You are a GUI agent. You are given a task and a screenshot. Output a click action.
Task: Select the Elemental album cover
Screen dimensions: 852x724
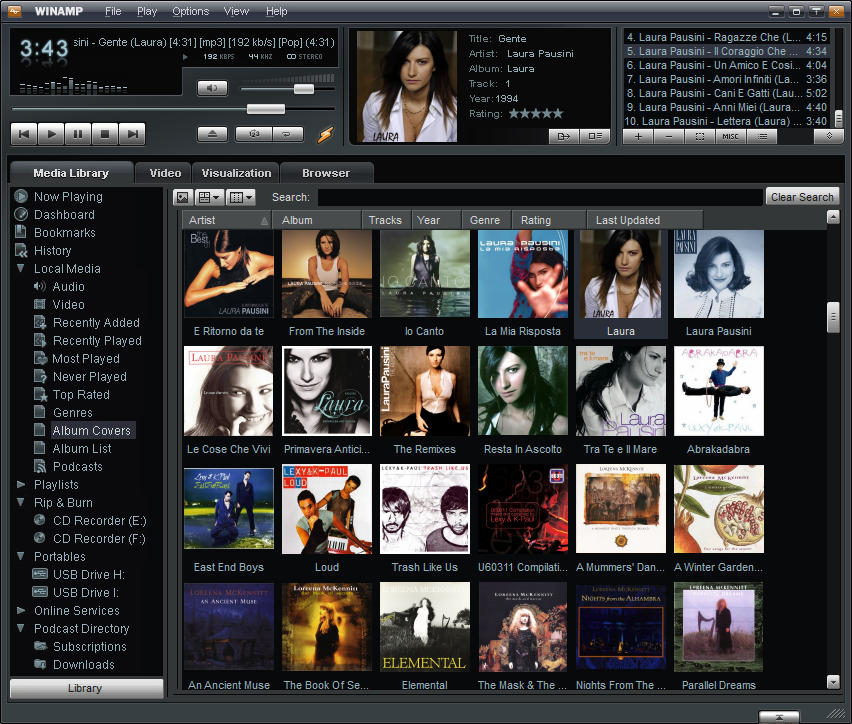coord(424,627)
